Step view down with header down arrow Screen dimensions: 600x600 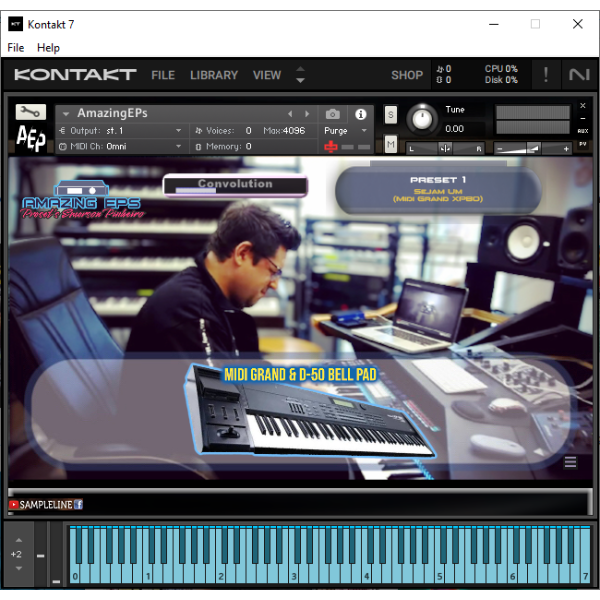tap(300, 80)
